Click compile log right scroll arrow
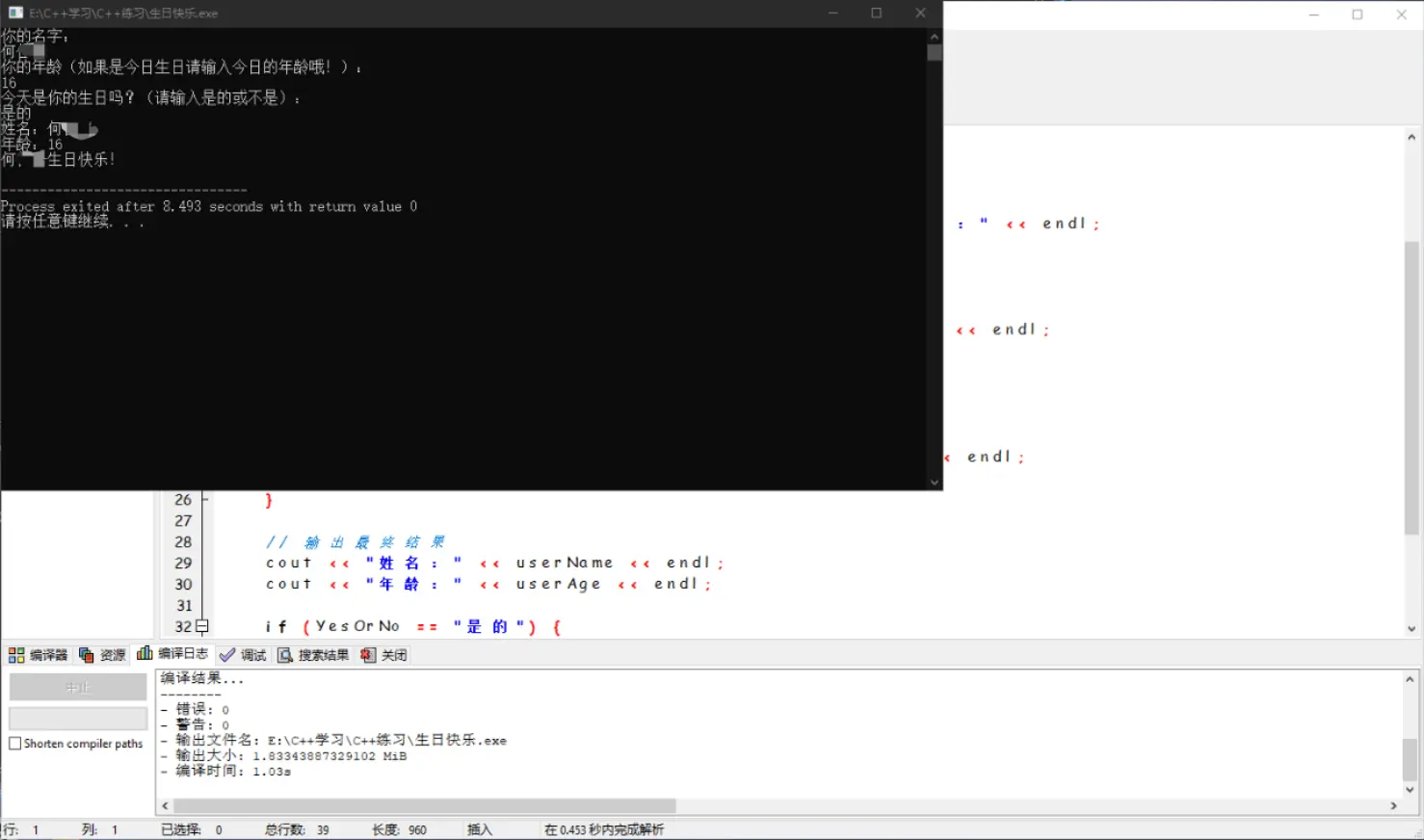Viewport: 1424px width, 840px height. tap(1393, 805)
